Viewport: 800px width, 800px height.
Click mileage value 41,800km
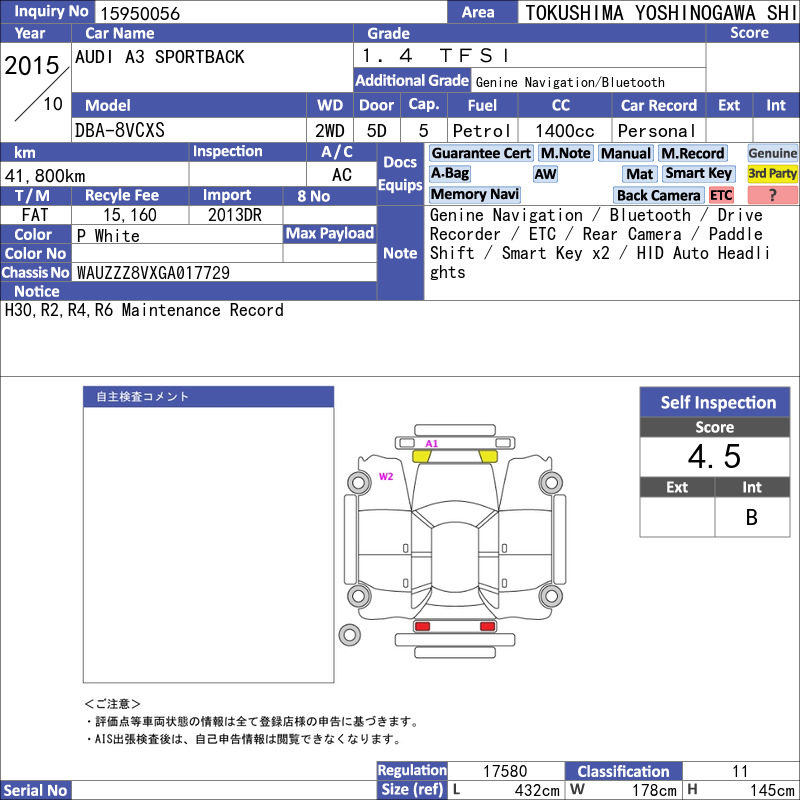pos(45,176)
